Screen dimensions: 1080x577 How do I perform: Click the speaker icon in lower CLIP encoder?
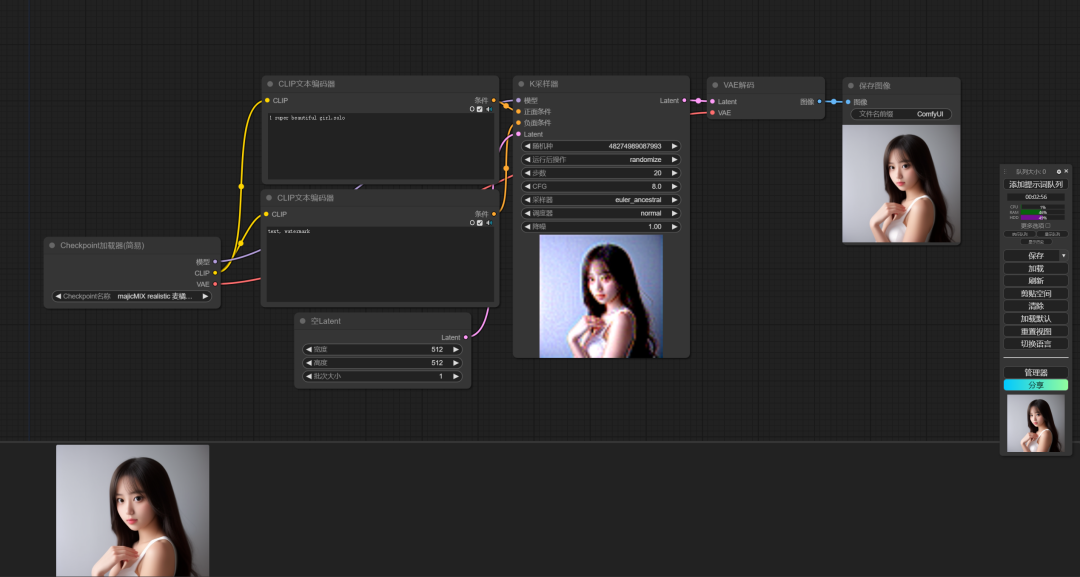[489, 222]
